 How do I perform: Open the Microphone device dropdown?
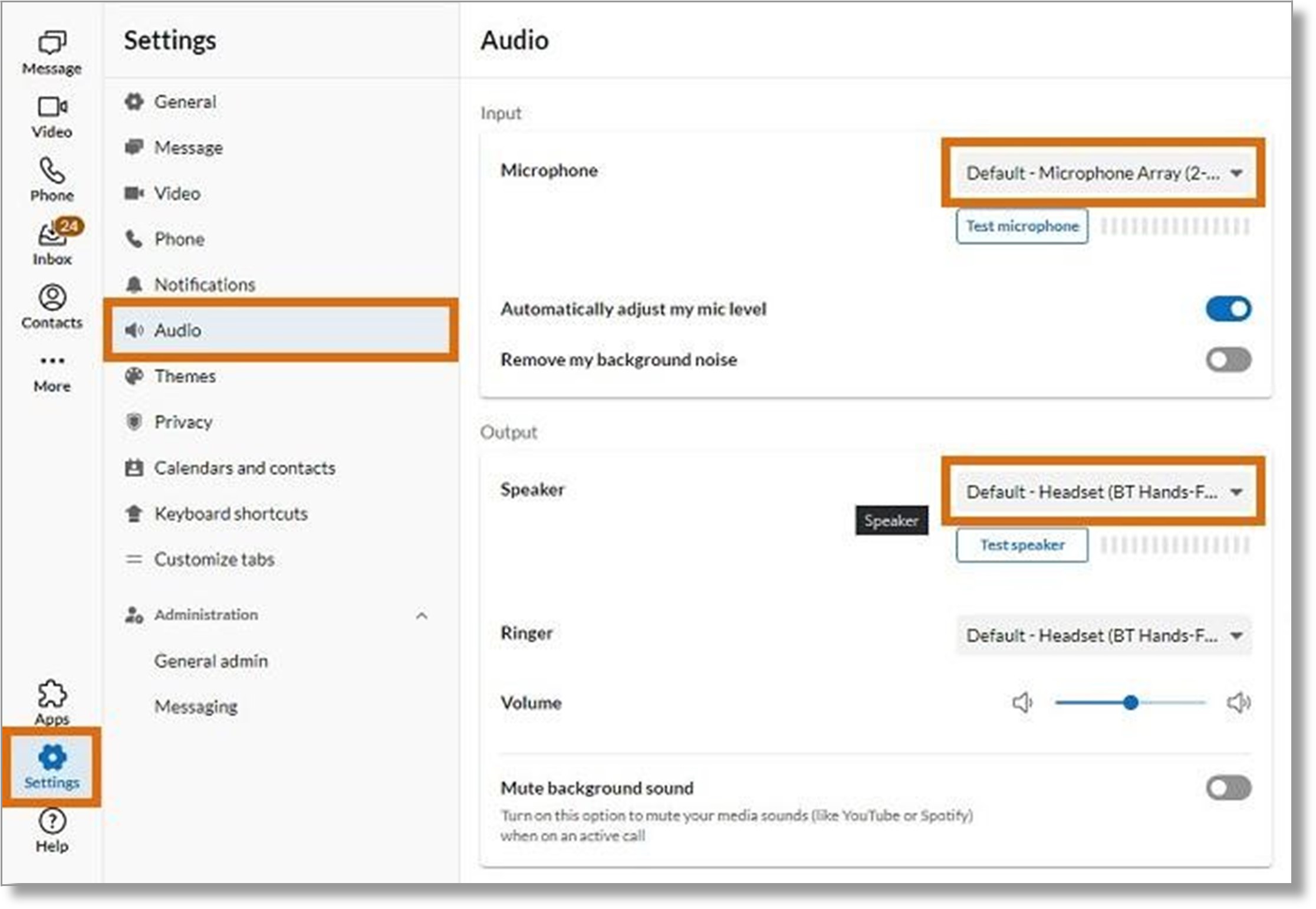1103,173
